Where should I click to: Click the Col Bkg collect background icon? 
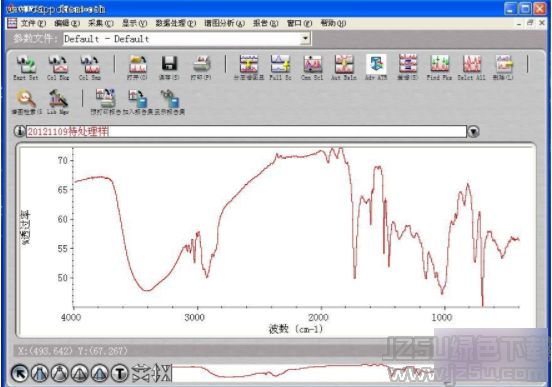tap(58, 68)
